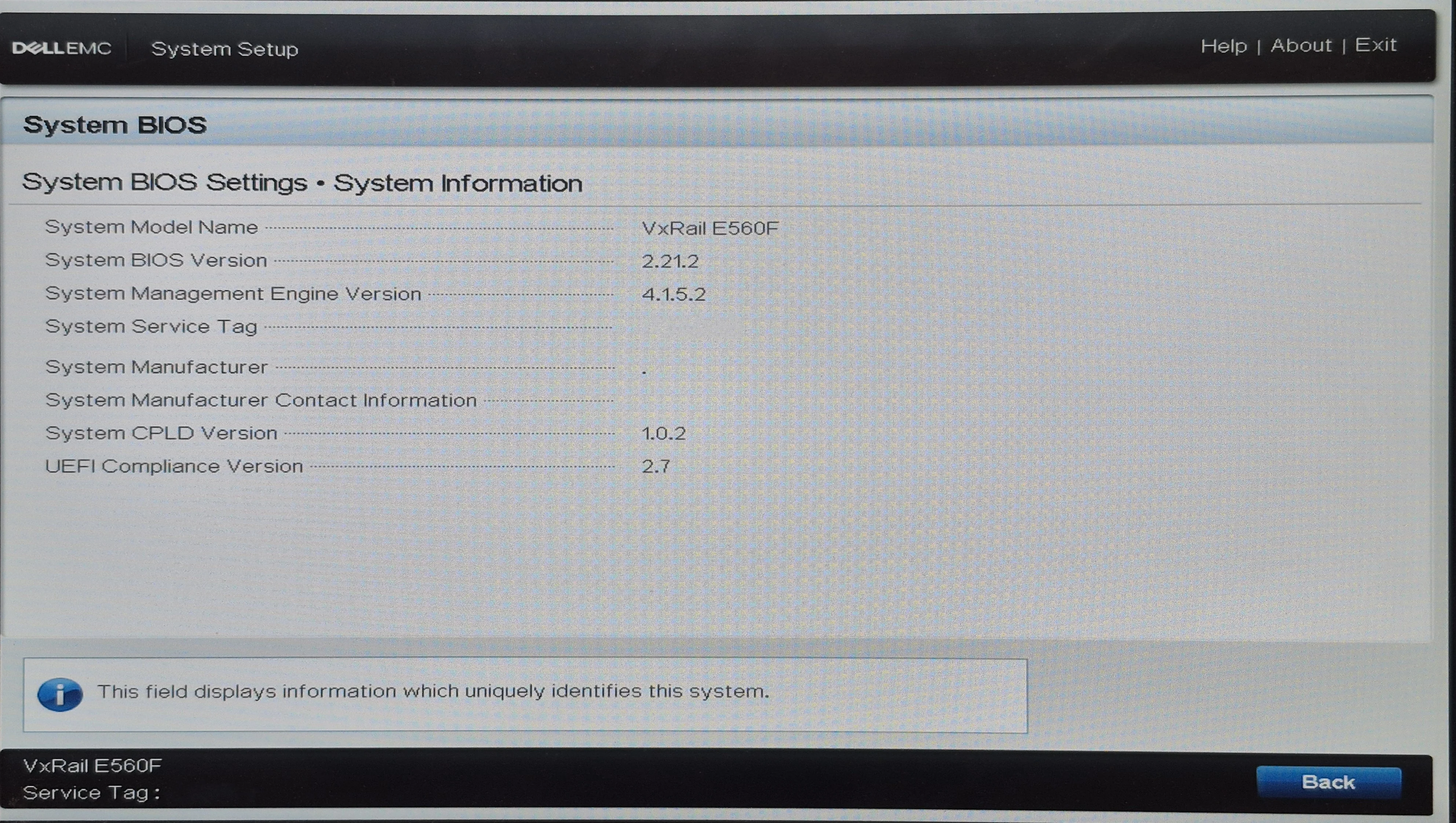The height and width of the screenshot is (823, 1456).
Task: Select the System Model Name label
Action: coord(152,227)
